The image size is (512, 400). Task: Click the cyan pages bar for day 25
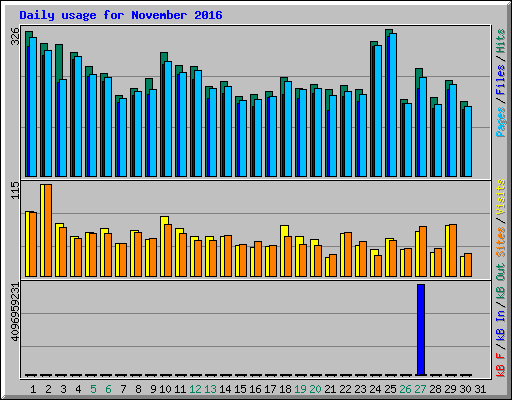393,105
